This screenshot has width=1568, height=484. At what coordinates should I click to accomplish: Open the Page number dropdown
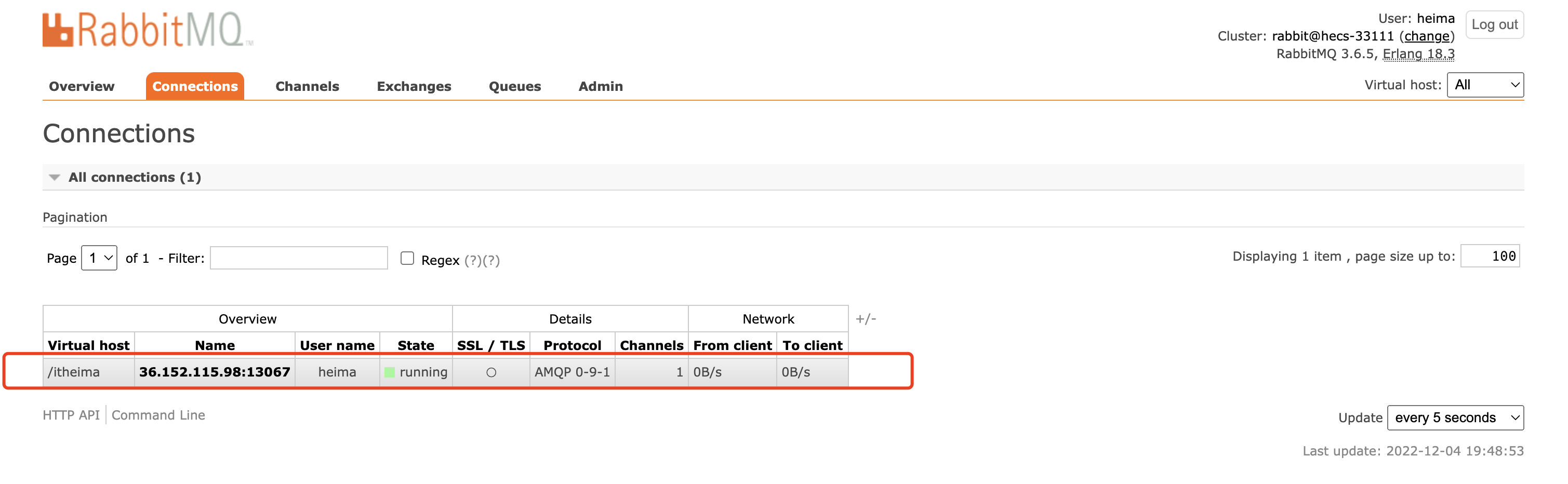(x=99, y=259)
